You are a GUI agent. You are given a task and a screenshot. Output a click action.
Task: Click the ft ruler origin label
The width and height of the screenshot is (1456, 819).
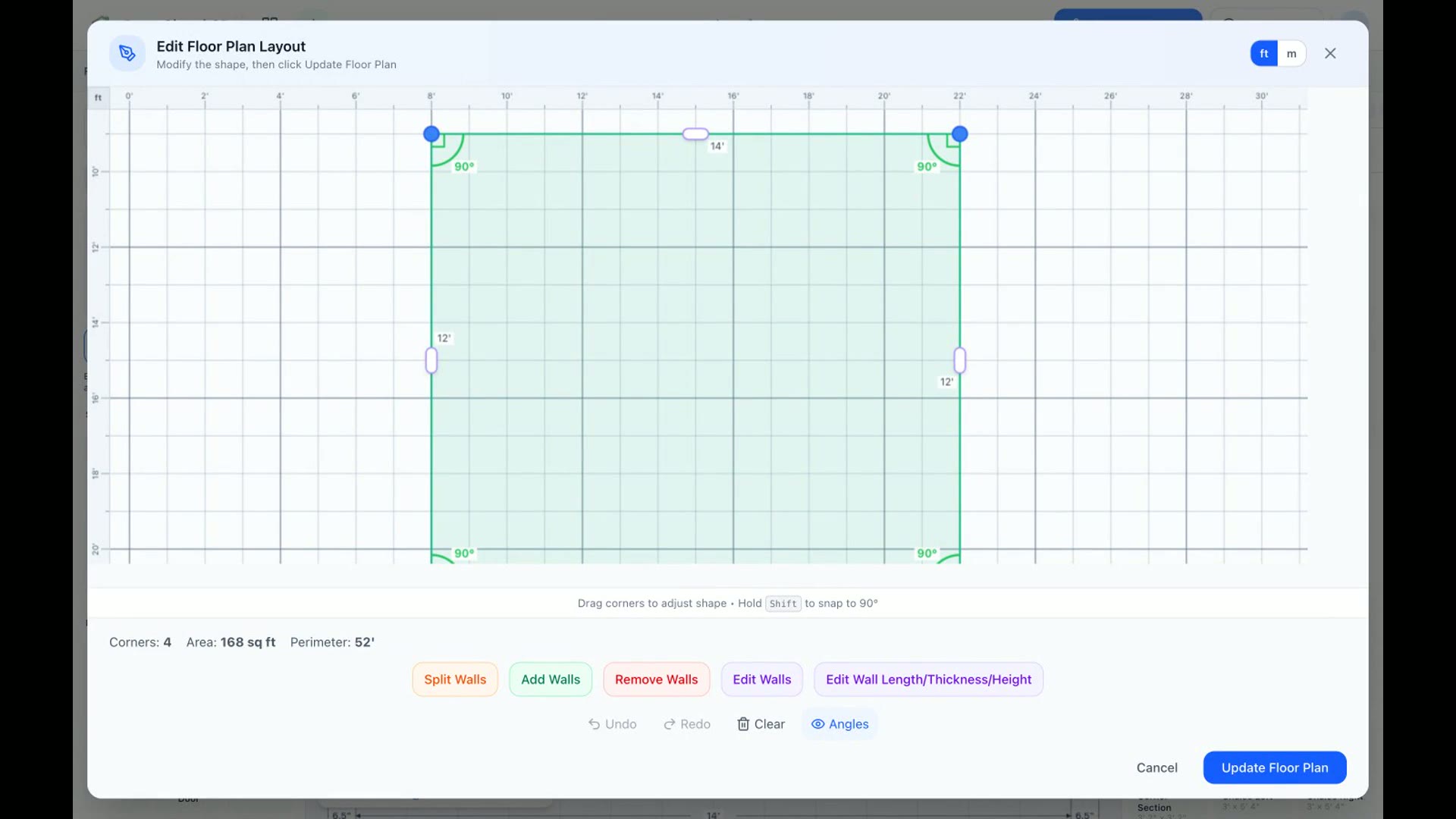99,97
